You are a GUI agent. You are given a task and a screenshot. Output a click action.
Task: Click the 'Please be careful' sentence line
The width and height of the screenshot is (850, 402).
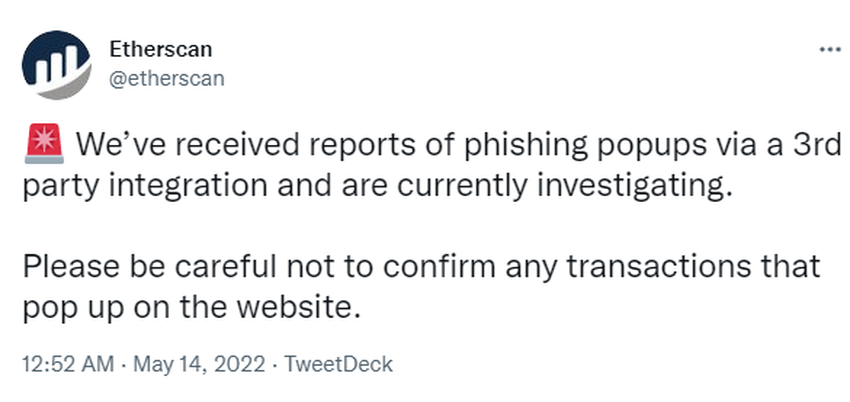[x=421, y=268]
